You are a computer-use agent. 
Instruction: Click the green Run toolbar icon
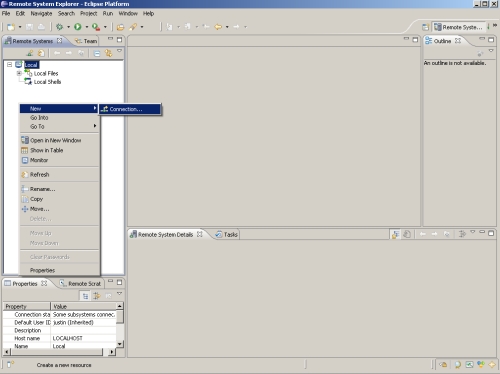tap(78, 27)
